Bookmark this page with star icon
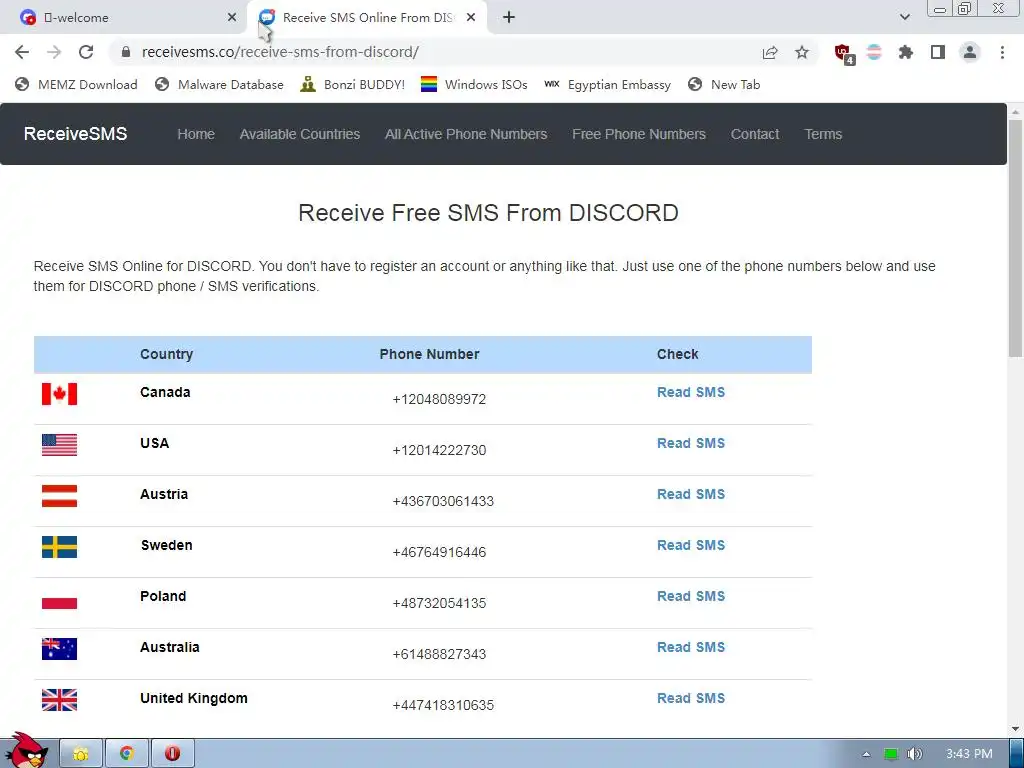 [802, 52]
